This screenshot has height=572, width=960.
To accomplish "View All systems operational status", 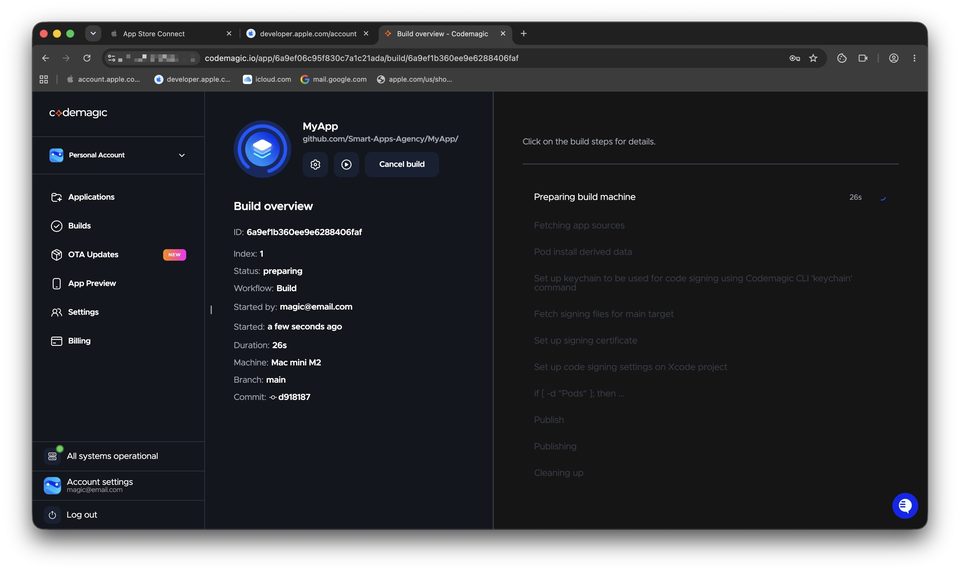I will (112, 456).
